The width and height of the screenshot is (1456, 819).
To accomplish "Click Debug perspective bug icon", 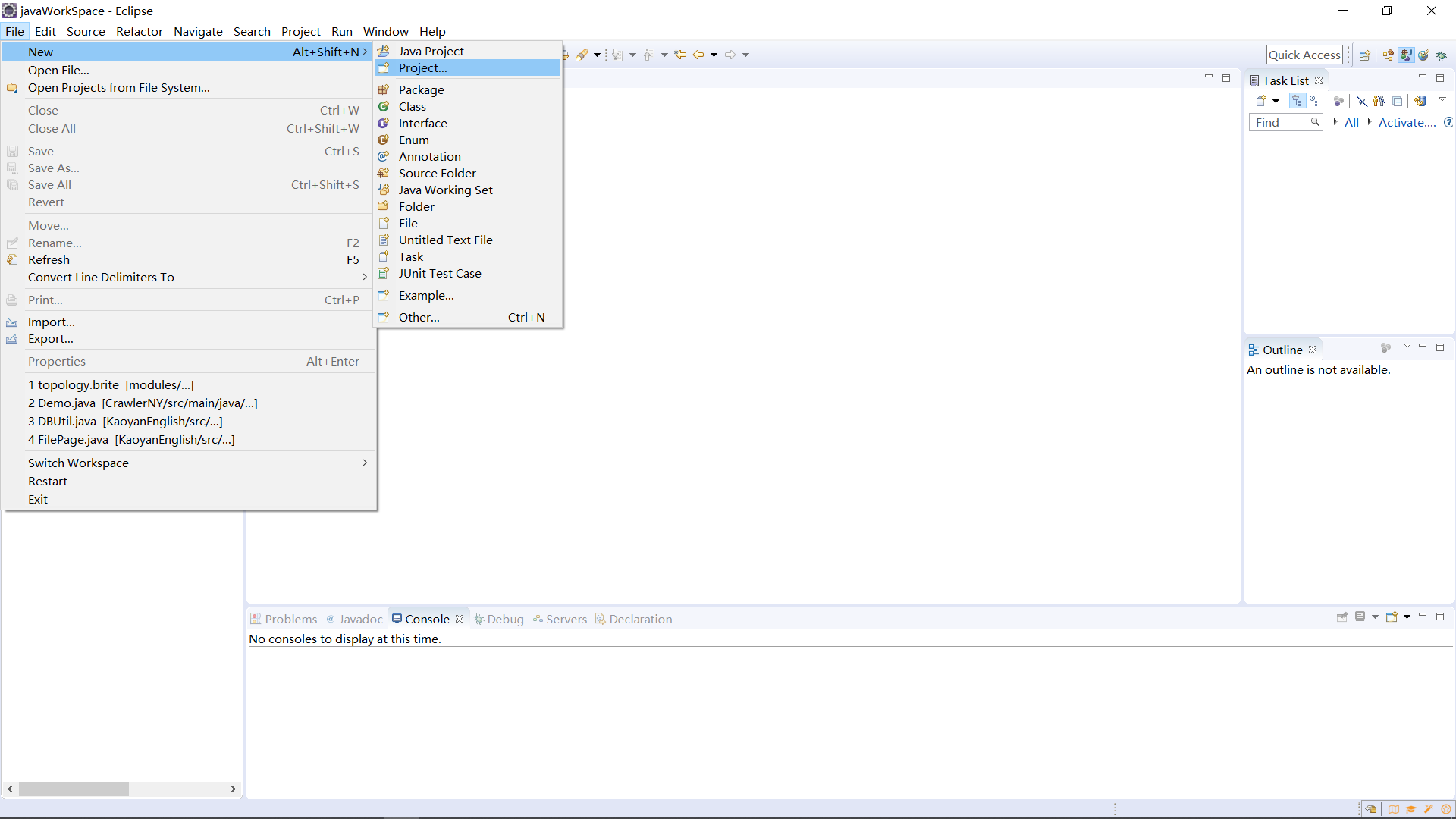I will (x=1442, y=55).
